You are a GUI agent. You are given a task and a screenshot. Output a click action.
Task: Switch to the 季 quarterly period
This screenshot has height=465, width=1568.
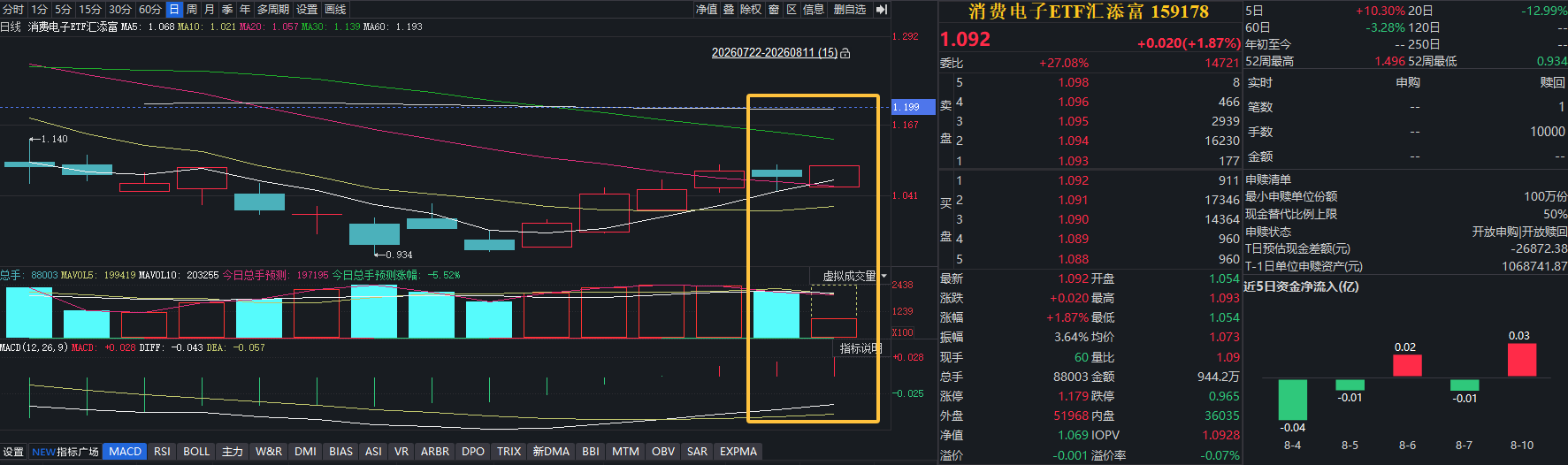click(x=227, y=9)
